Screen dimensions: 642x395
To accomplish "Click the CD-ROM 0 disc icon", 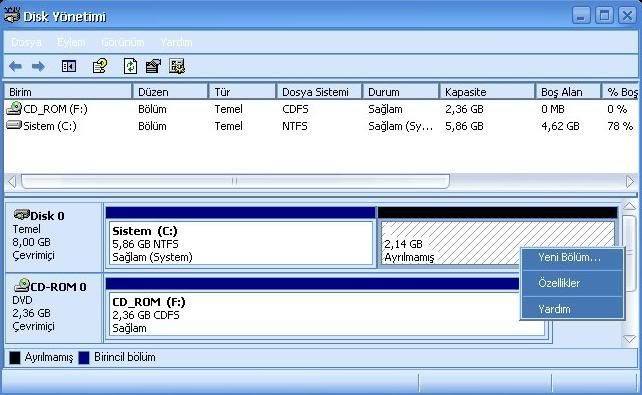I will tap(22, 285).
